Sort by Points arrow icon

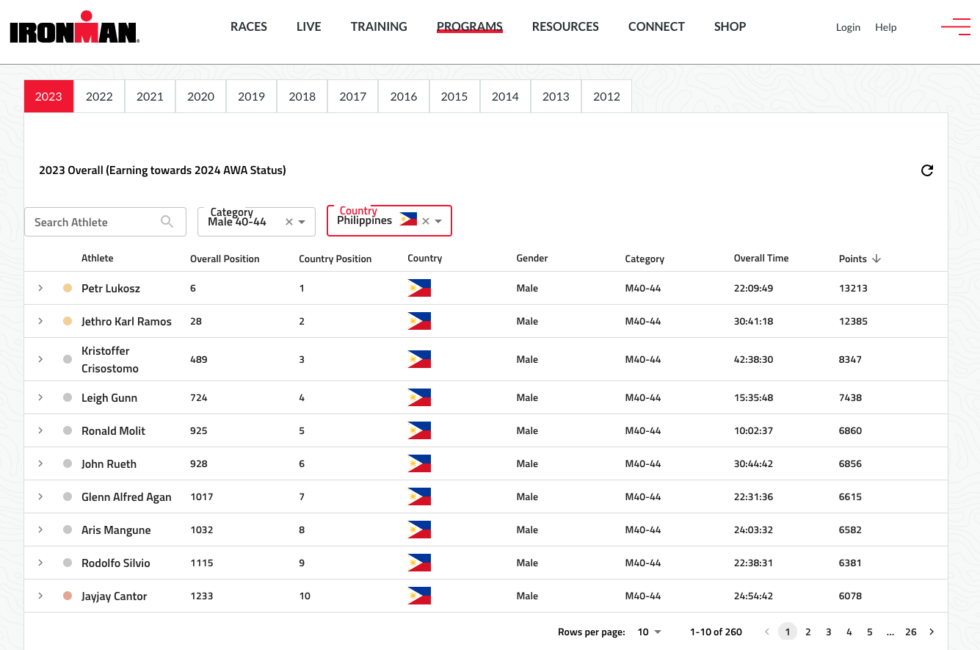click(876, 259)
